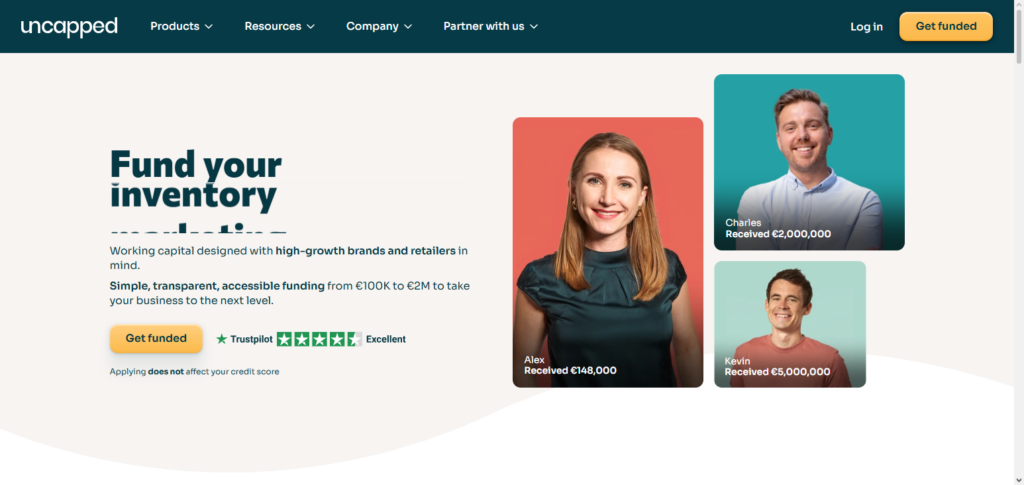Select Kevin's testimonial photo card
Image resolution: width=1024 pixels, height=485 pixels.
(790, 324)
